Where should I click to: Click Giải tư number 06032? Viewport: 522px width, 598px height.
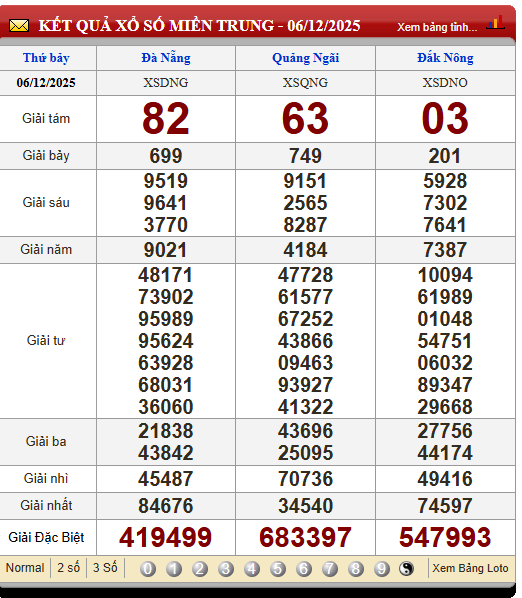pyautogui.click(x=445, y=363)
